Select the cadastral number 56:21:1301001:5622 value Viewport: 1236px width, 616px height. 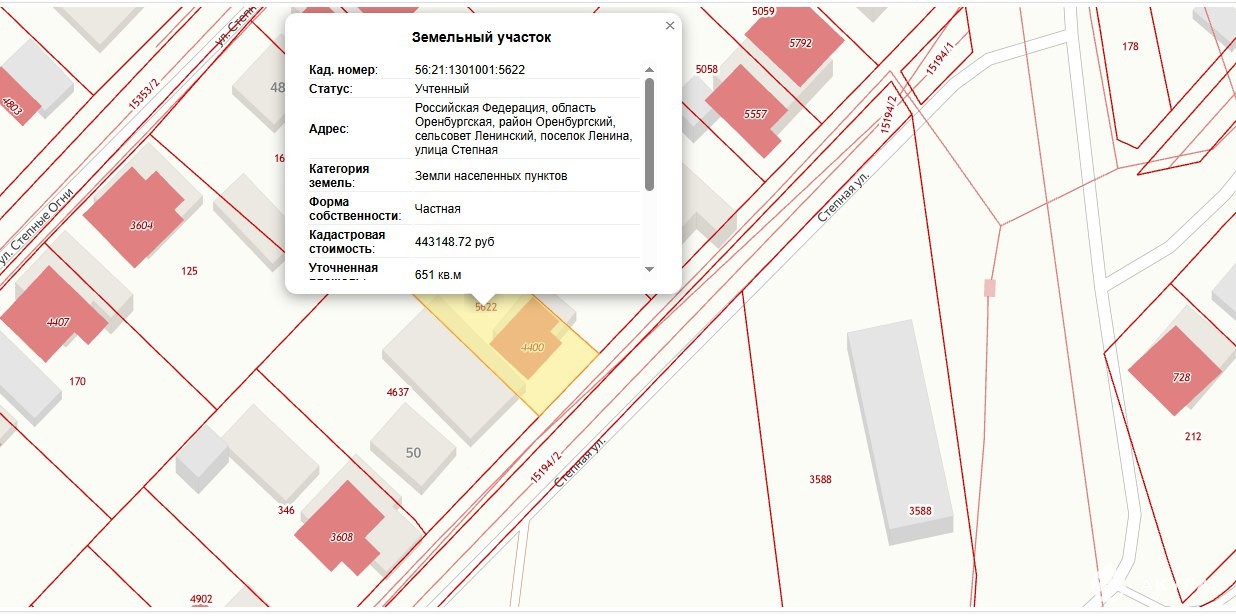click(470, 70)
